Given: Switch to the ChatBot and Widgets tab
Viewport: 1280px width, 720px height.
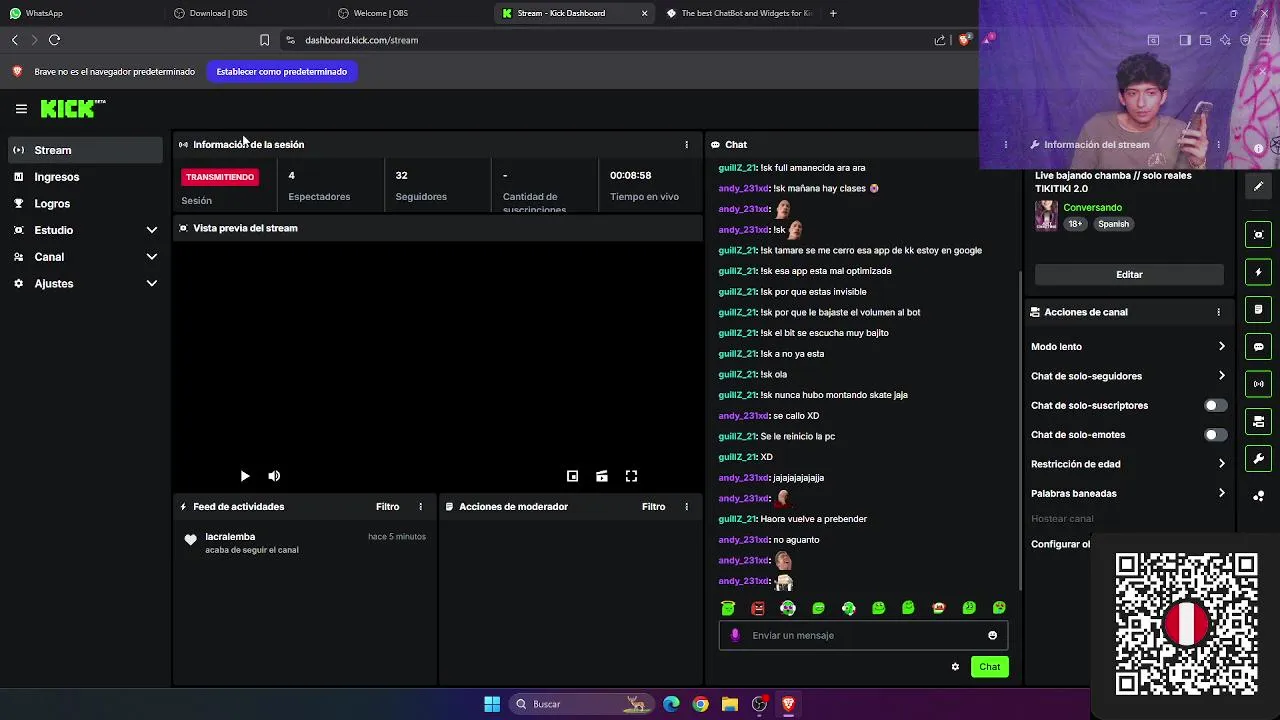Looking at the screenshot, I should click(x=738, y=13).
